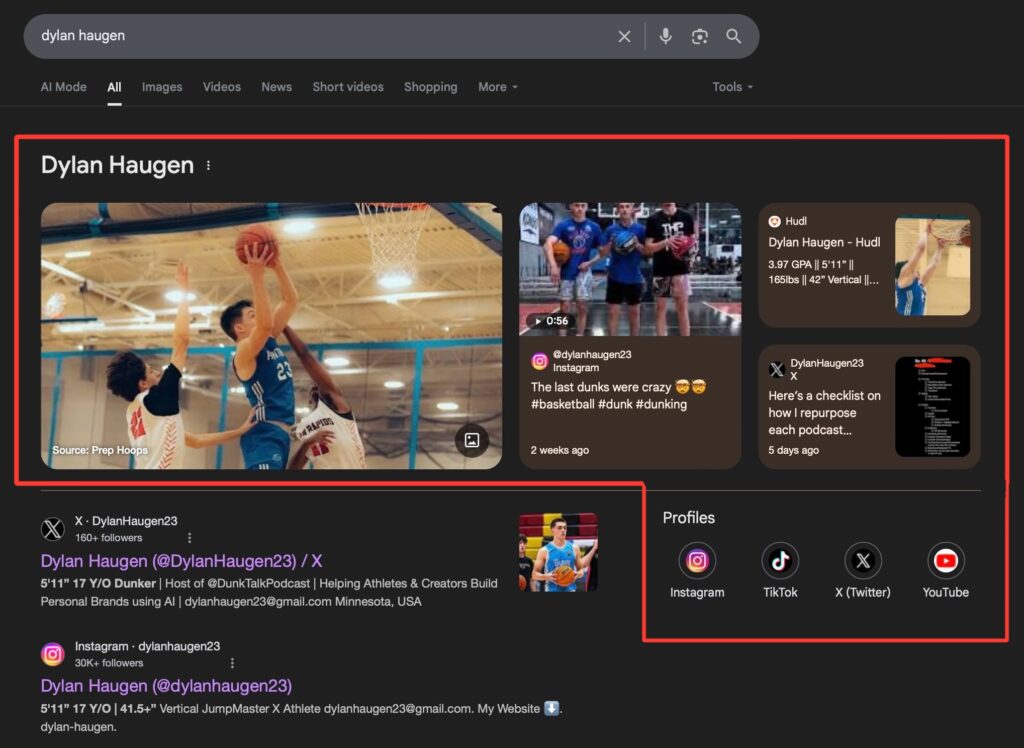Open the Hudl dunk thumbnail
1024x748 pixels.
(x=932, y=266)
